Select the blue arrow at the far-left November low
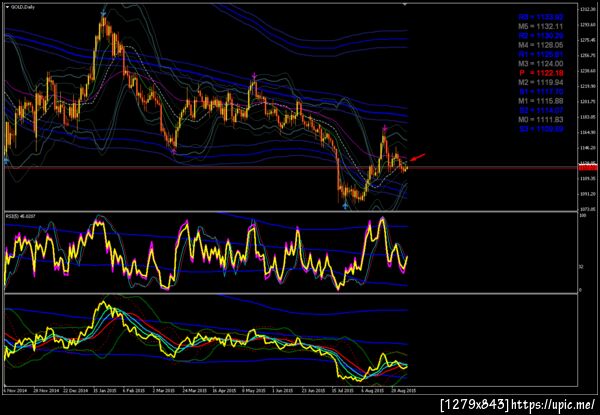The width and height of the screenshot is (600, 415). tap(6, 160)
